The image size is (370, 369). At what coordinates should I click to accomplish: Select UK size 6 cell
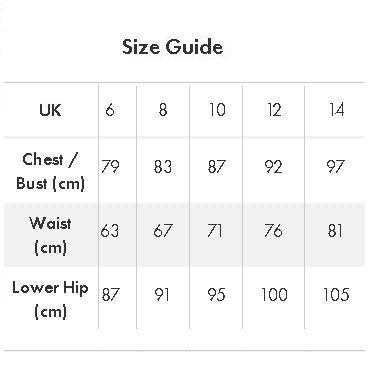110,110
